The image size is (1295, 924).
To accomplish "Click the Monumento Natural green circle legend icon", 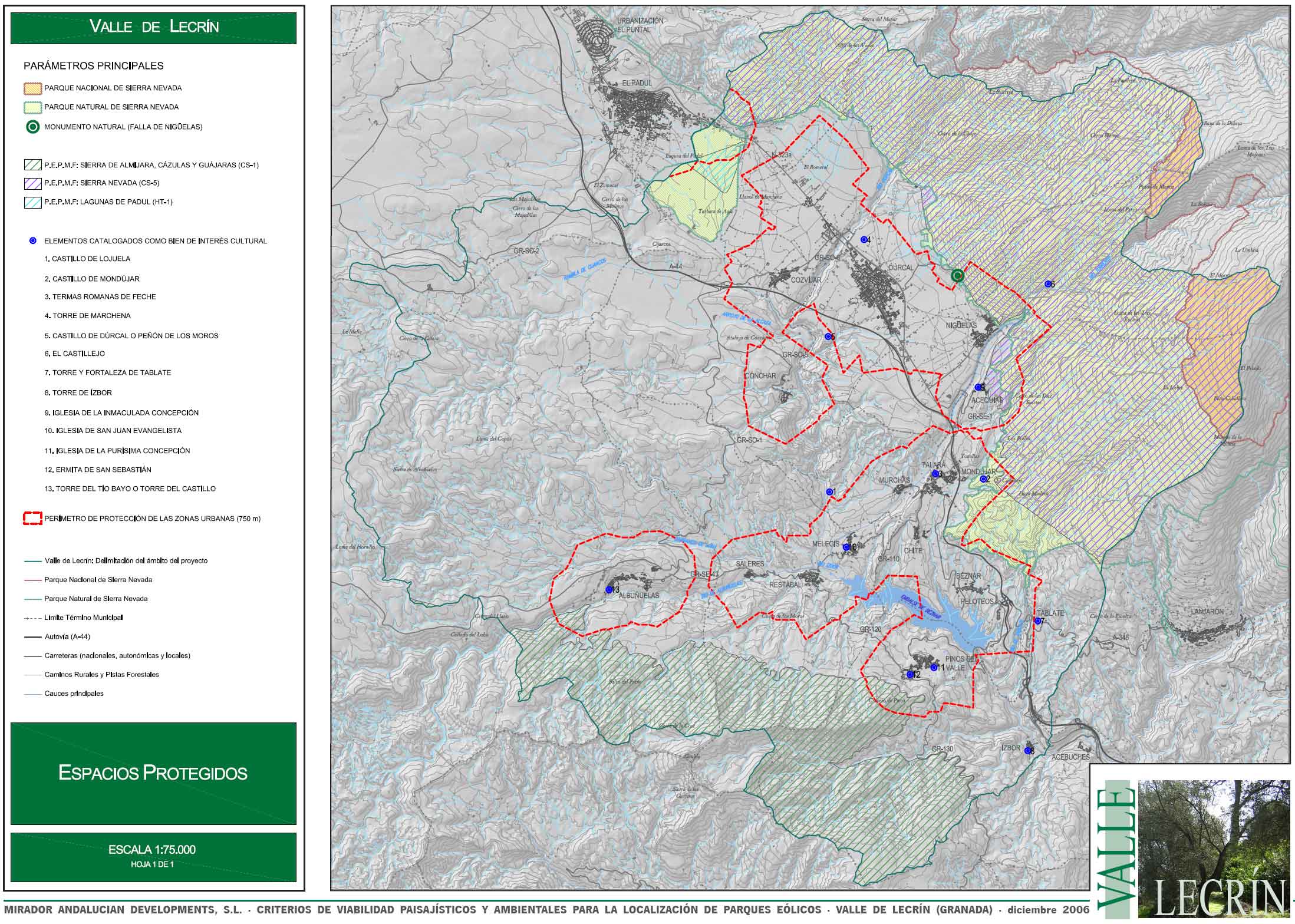I will click(x=33, y=127).
